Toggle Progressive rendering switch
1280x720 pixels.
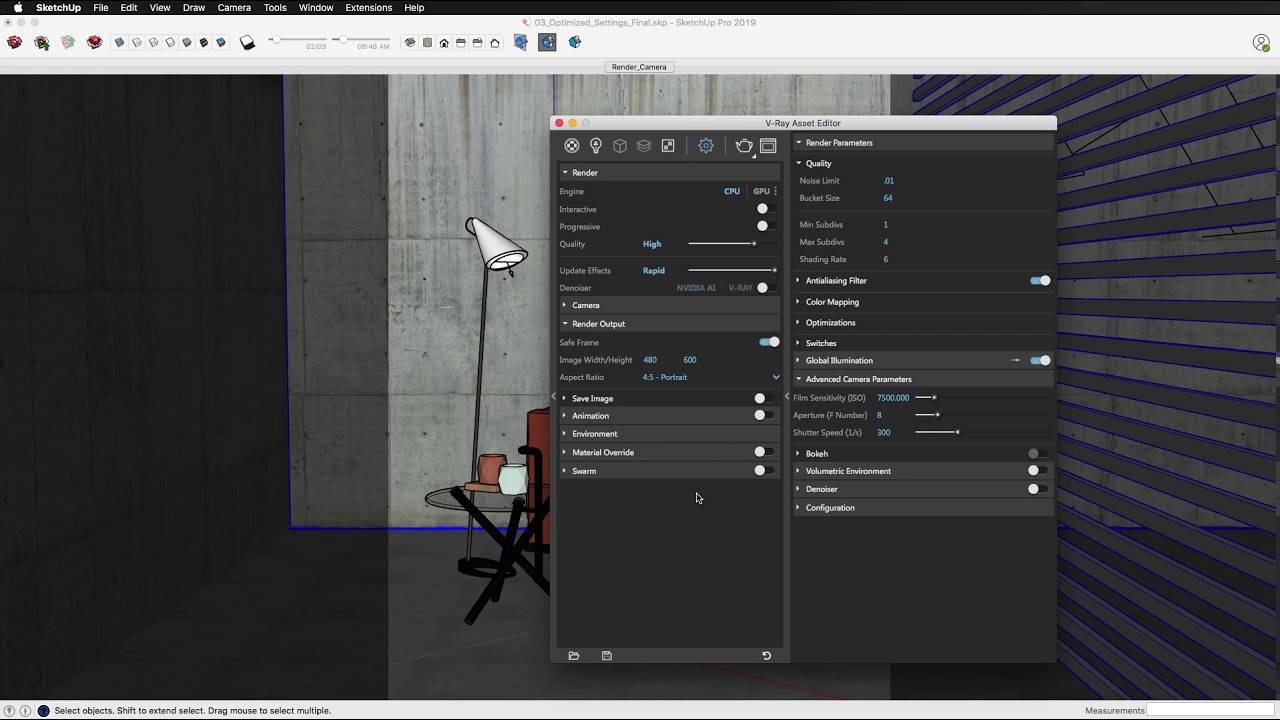point(766,226)
